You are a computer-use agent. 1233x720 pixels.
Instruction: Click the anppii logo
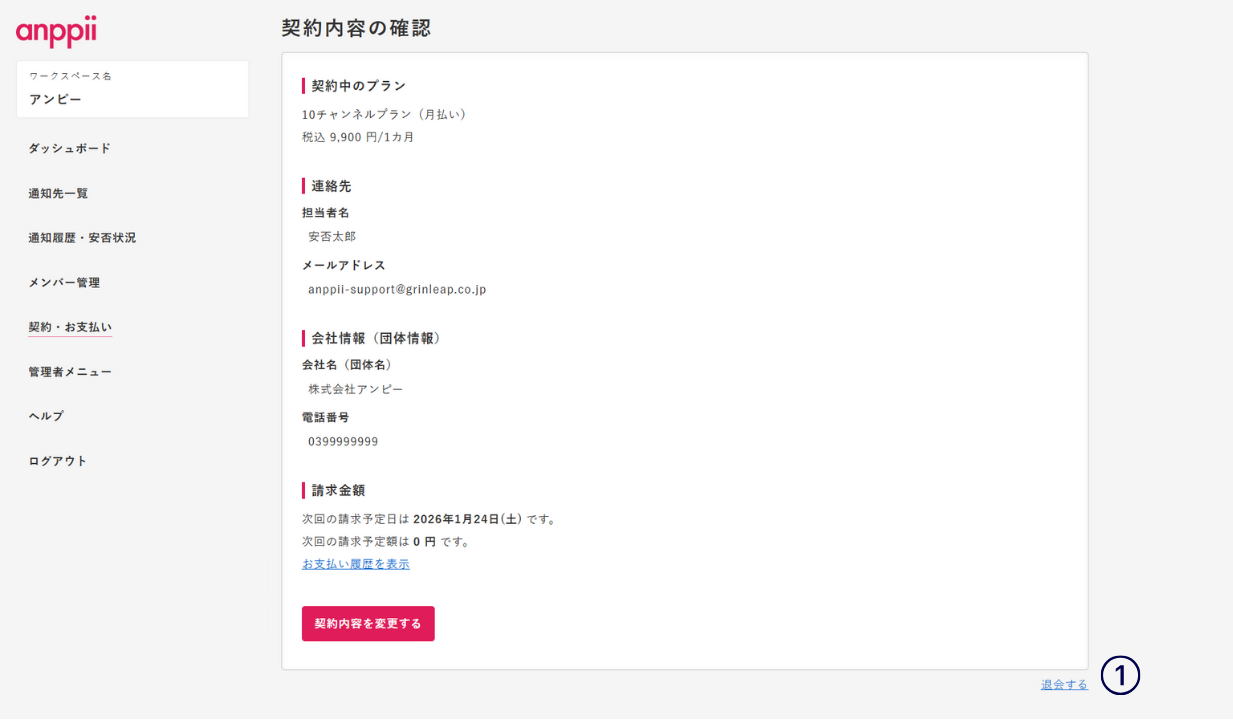click(56, 31)
